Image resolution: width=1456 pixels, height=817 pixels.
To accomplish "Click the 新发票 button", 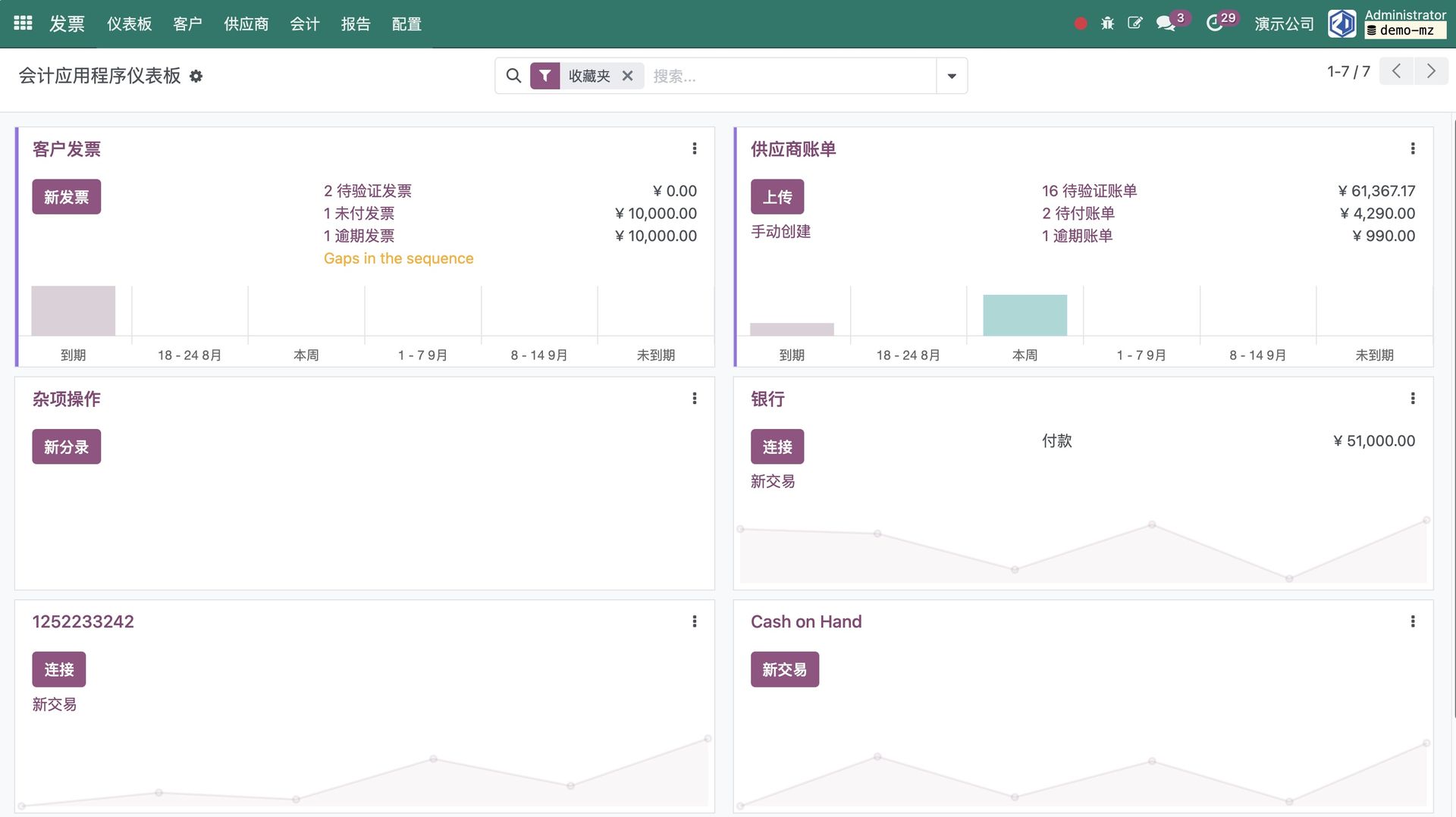I will tap(67, 197).
